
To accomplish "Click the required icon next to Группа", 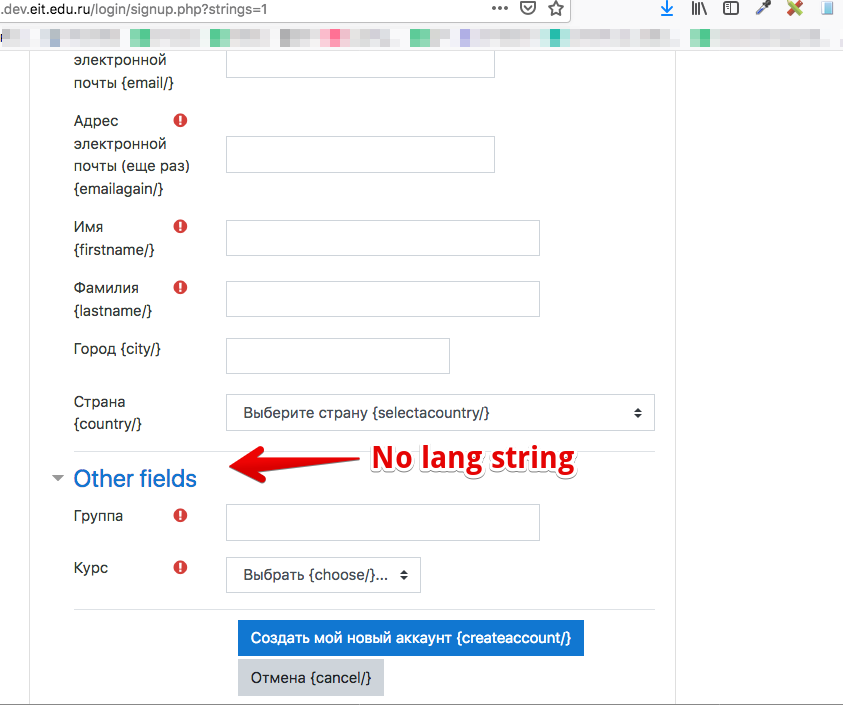I will pyautogui.click(x=180, y=516).
